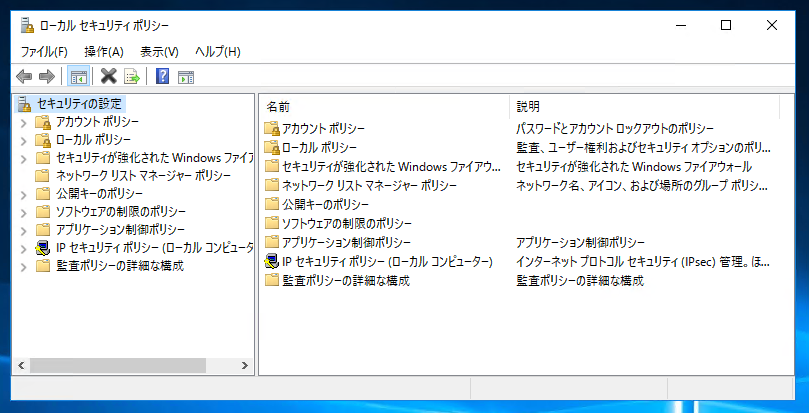Click the セキュリティの設定 root icon in the tree
This screenshot has width=809, height=413.
pos(24,104)
